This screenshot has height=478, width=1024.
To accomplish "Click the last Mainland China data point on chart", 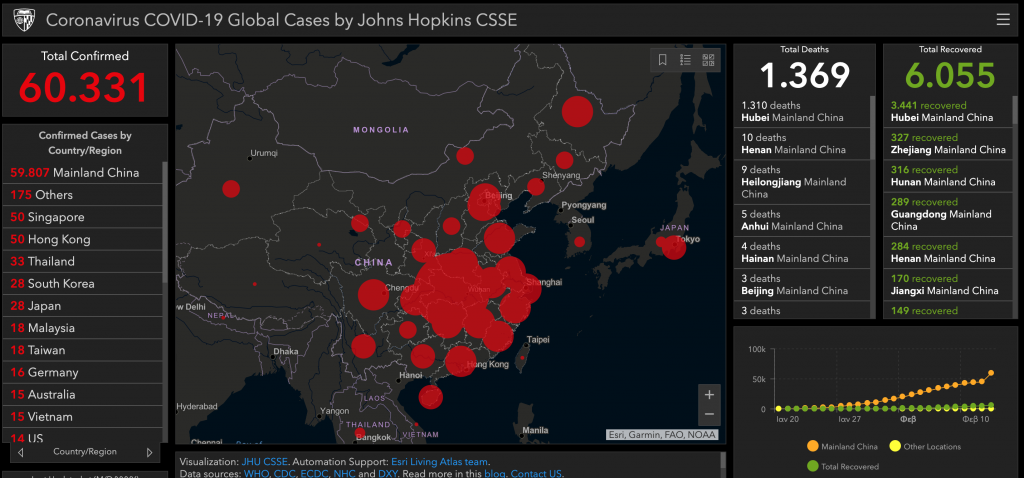I will pyautogui.click(x=991, y=373).
